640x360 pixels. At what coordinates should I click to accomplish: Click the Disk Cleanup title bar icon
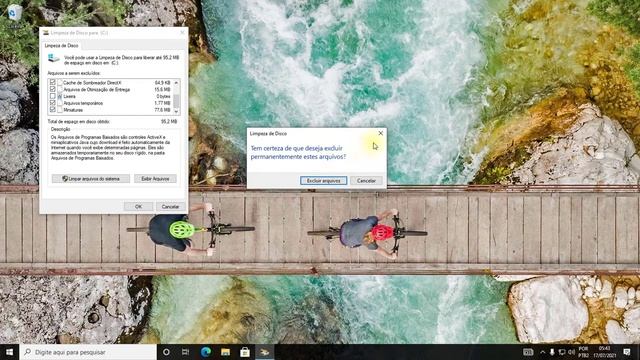[x=46, y=33]
